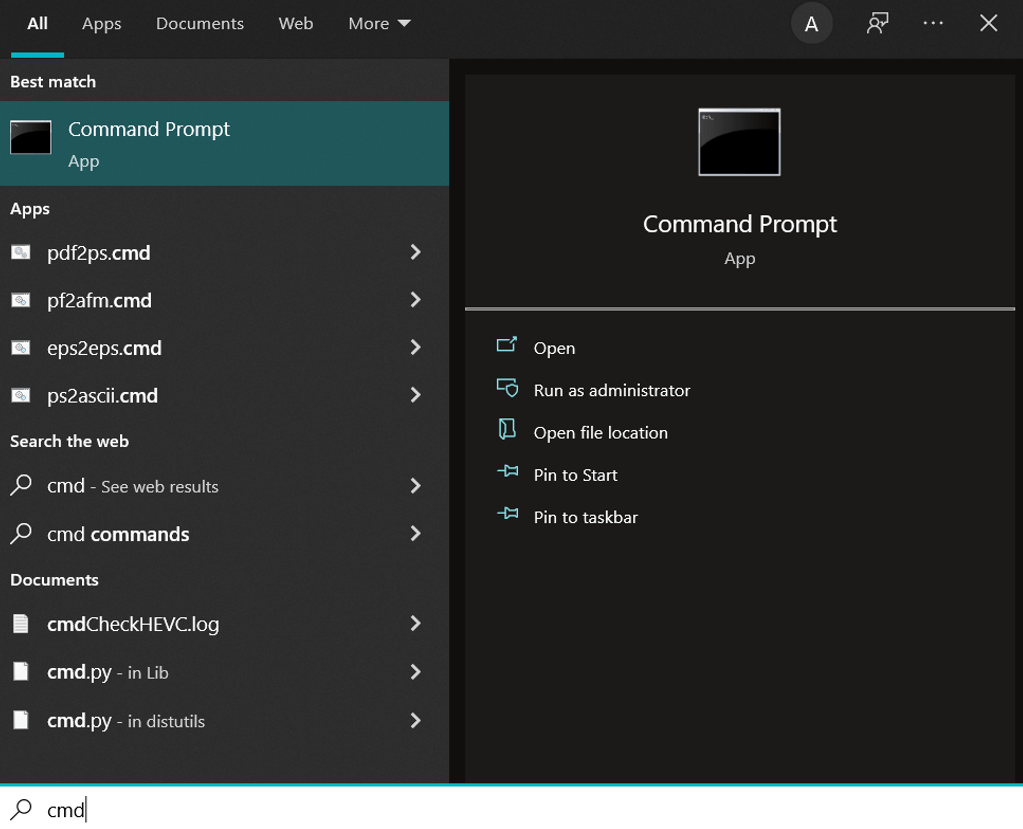This screenshot has width=1023, height=829.
Task: Open Command Prompt via the Open action
Action: [554, 348]
